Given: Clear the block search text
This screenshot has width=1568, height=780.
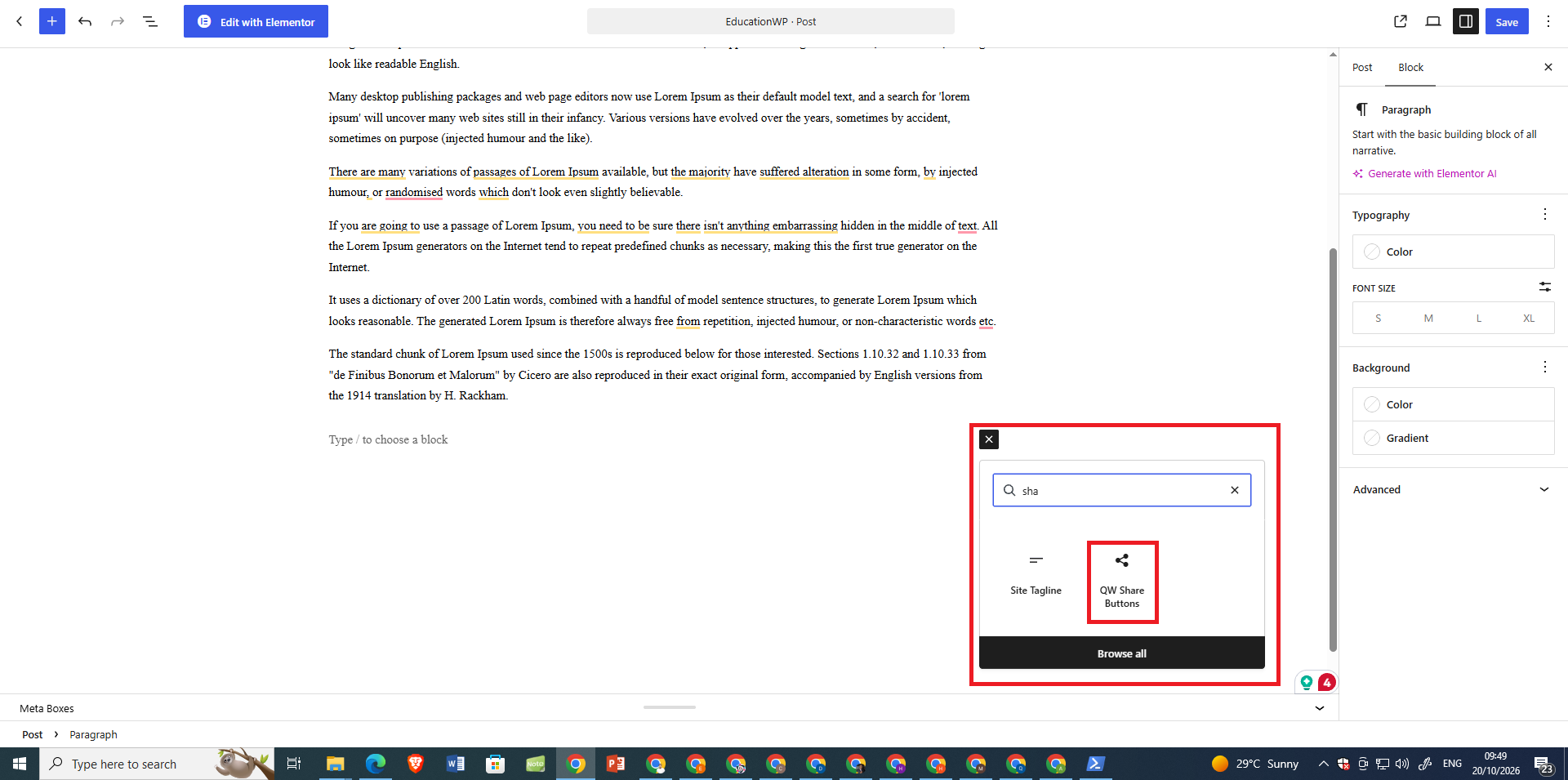Looking at the screenshot, I should (1235, 490).
